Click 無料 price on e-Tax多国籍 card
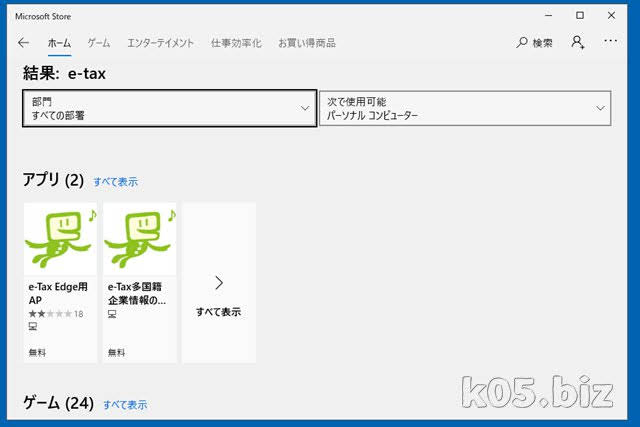This screenshot has width=640, height=427. (x=116, y=352)
